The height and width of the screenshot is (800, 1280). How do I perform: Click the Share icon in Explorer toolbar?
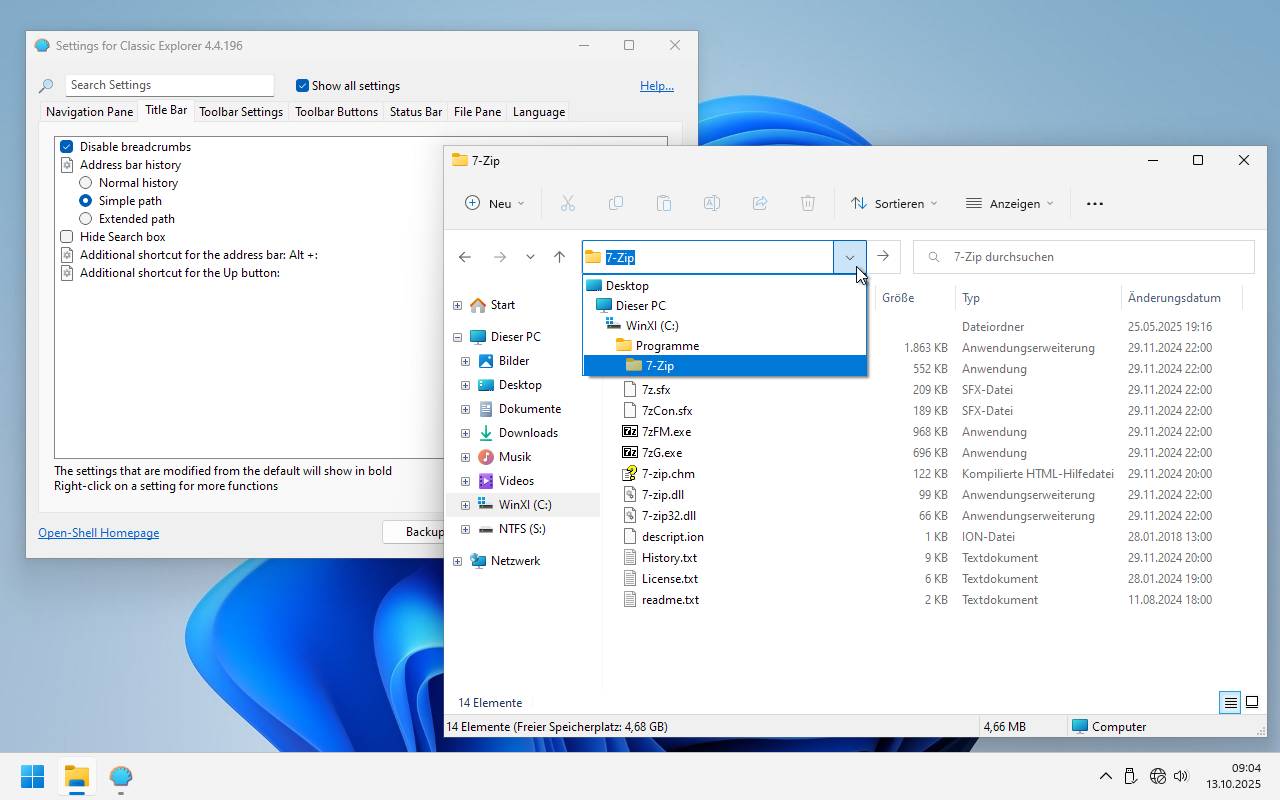(760, 203)
